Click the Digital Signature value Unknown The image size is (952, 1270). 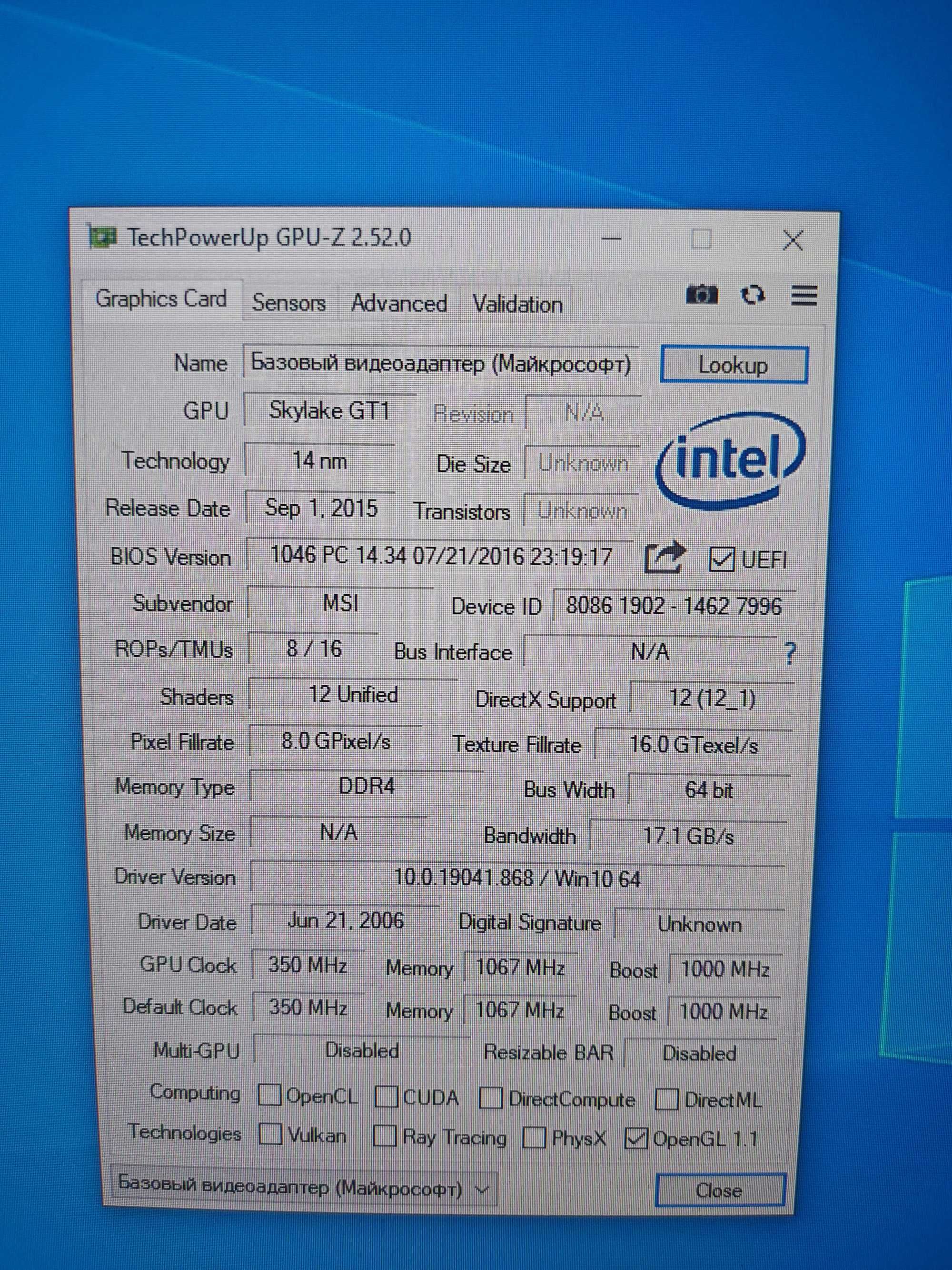[700, 924]
